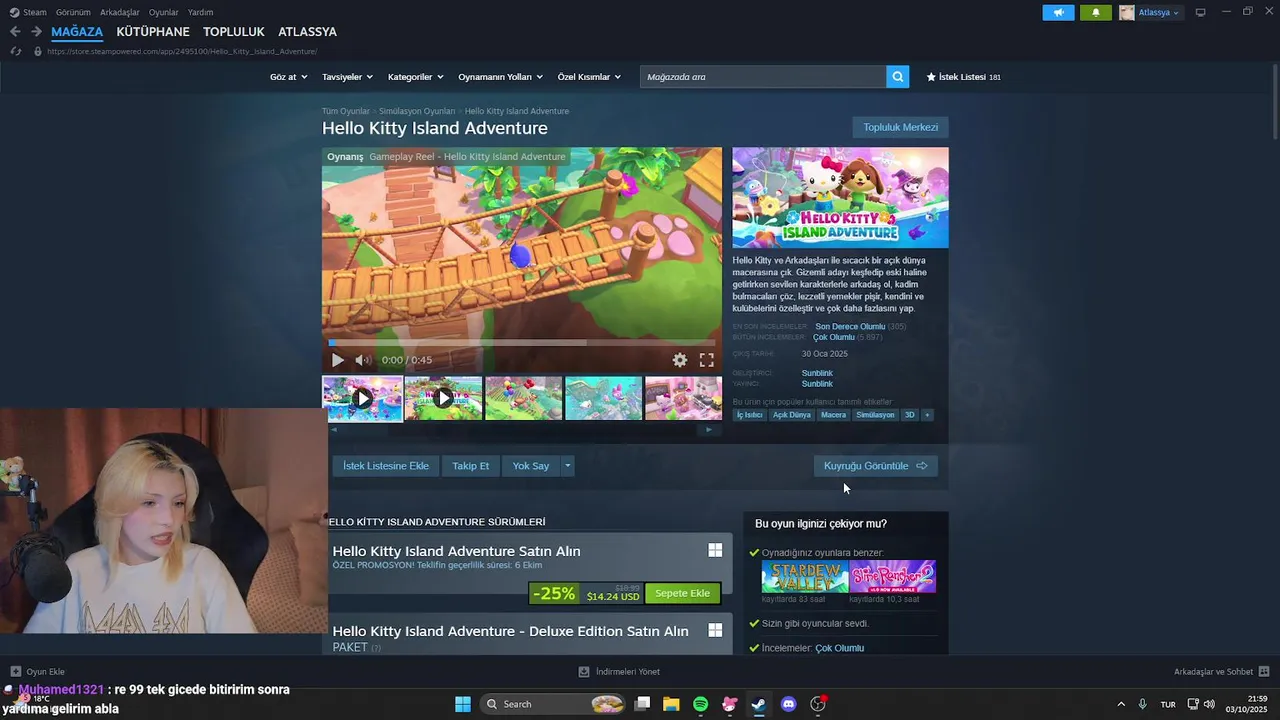The width and height of the screenshot is (1280, 720).
Task: Expand the Kategoriler dropdown
Action: coord(415,77)
